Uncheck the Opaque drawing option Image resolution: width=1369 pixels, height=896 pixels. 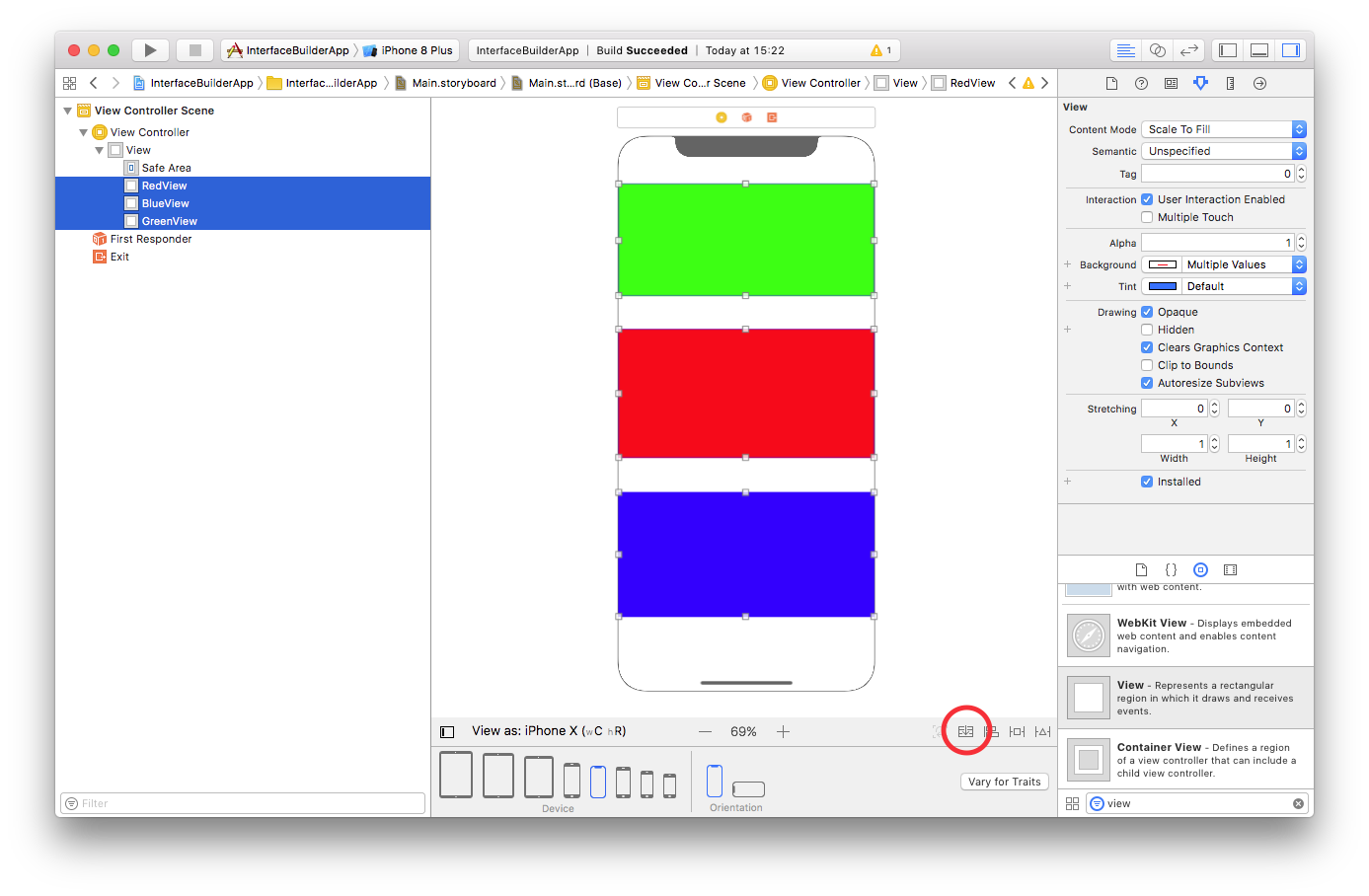pyautogui.click(x=1146, y=312)
